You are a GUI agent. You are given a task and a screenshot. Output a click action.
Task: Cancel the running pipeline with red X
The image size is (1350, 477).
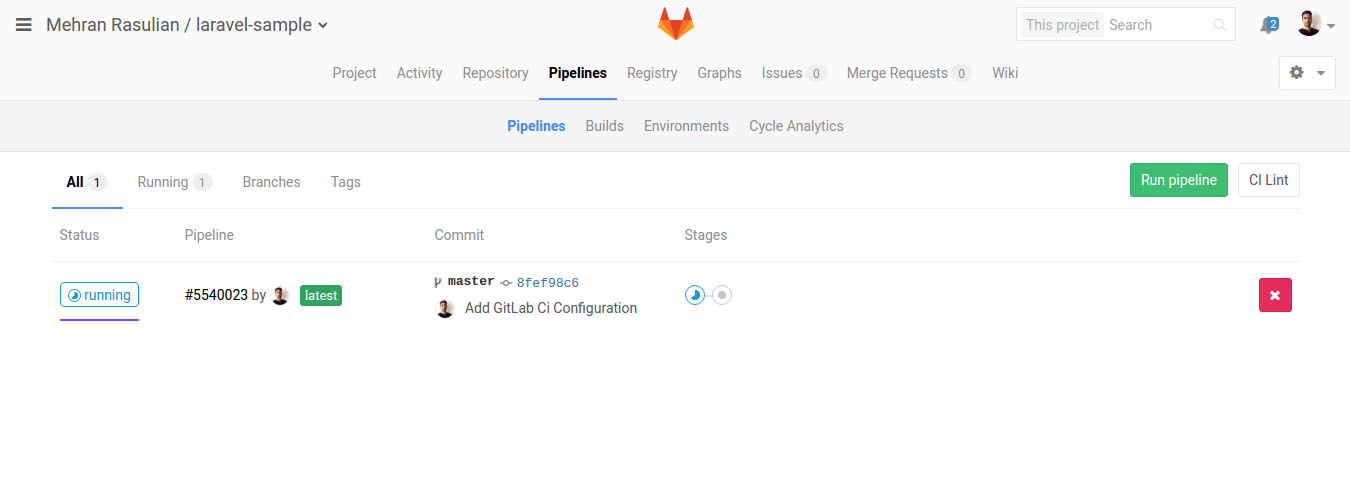[x=1275, y=295]
